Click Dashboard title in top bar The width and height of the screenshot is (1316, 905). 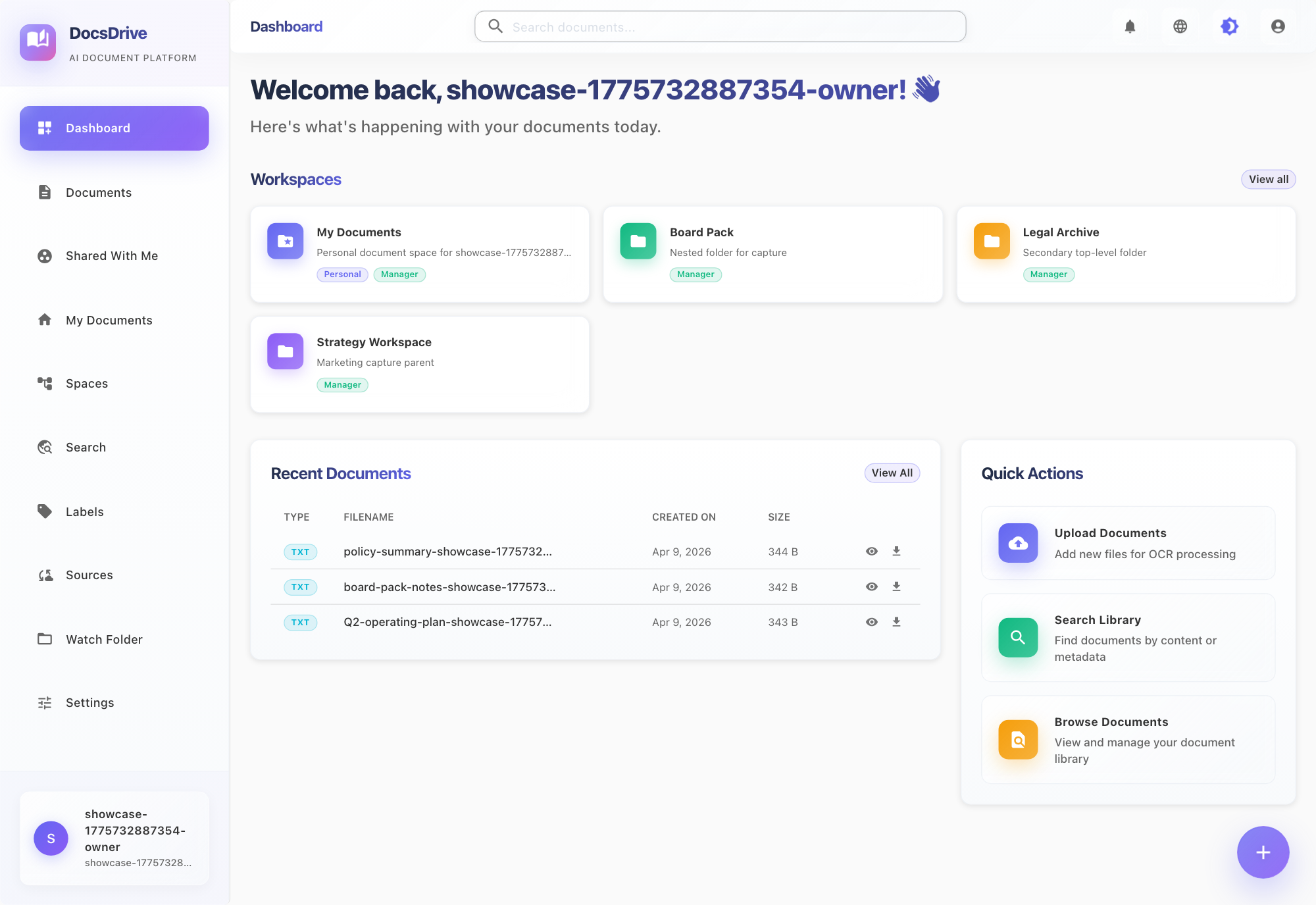286,26
